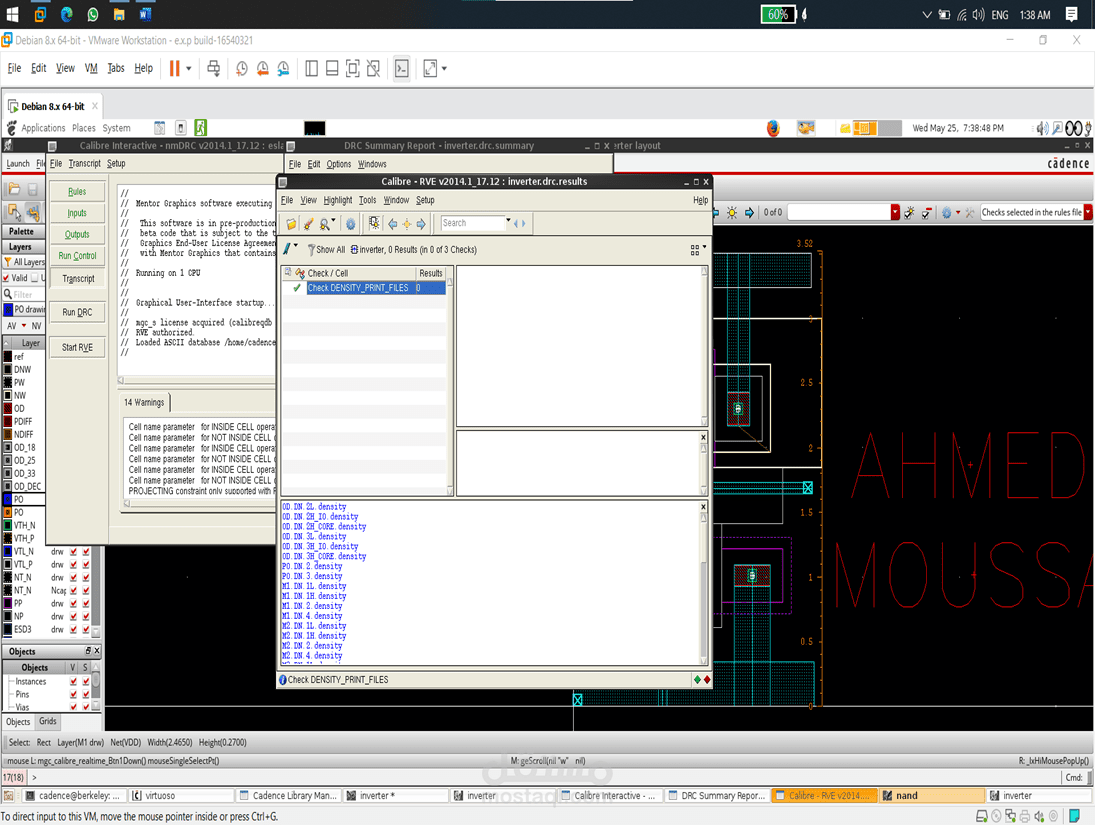Go to next result arrow in RVE
This screenshot has height=825, width=1095.
pos(421,224)
